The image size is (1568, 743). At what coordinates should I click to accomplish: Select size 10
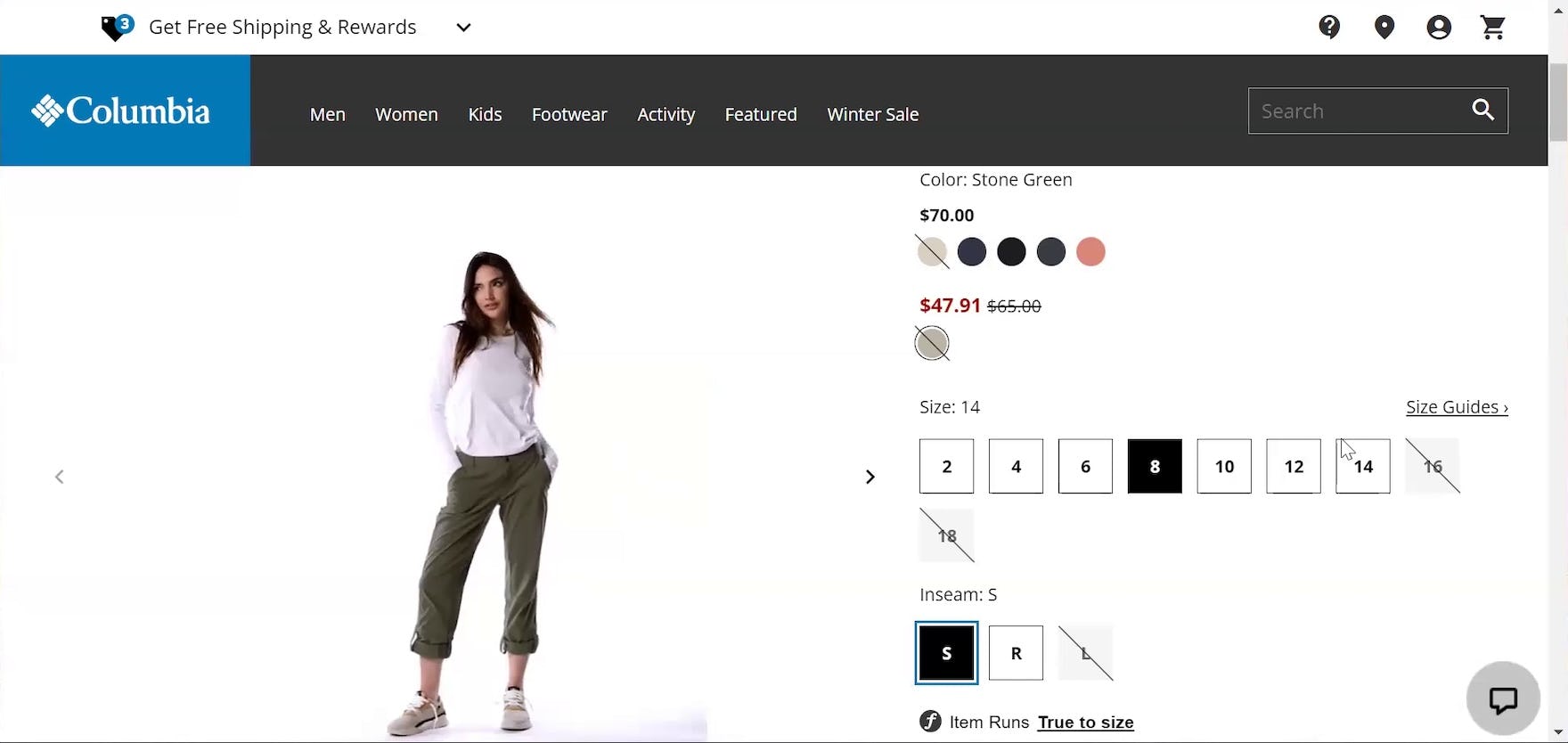[1224, 466]
